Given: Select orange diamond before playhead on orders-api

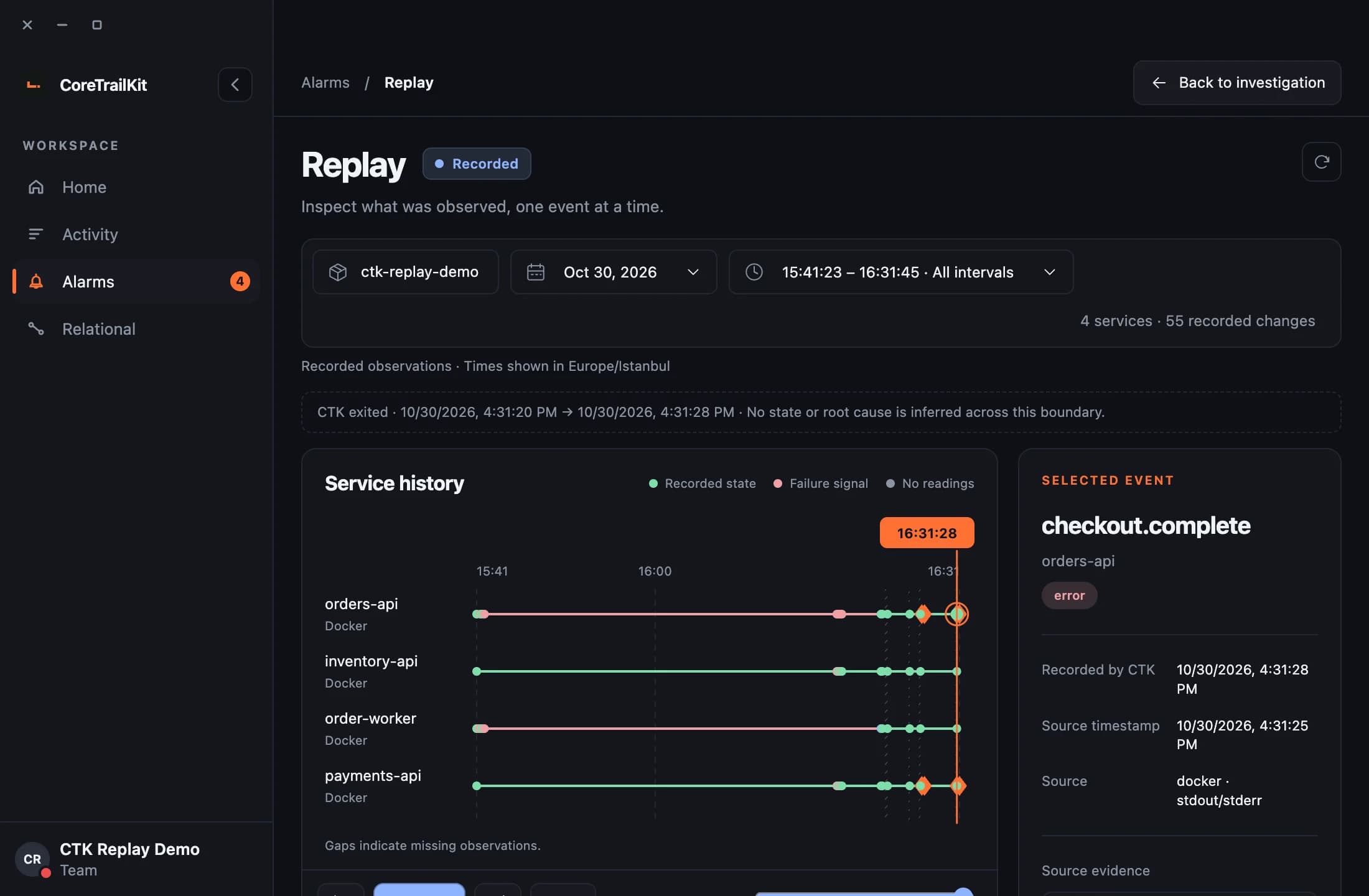Looking at the screenshot, I should [x=923, y=614].
